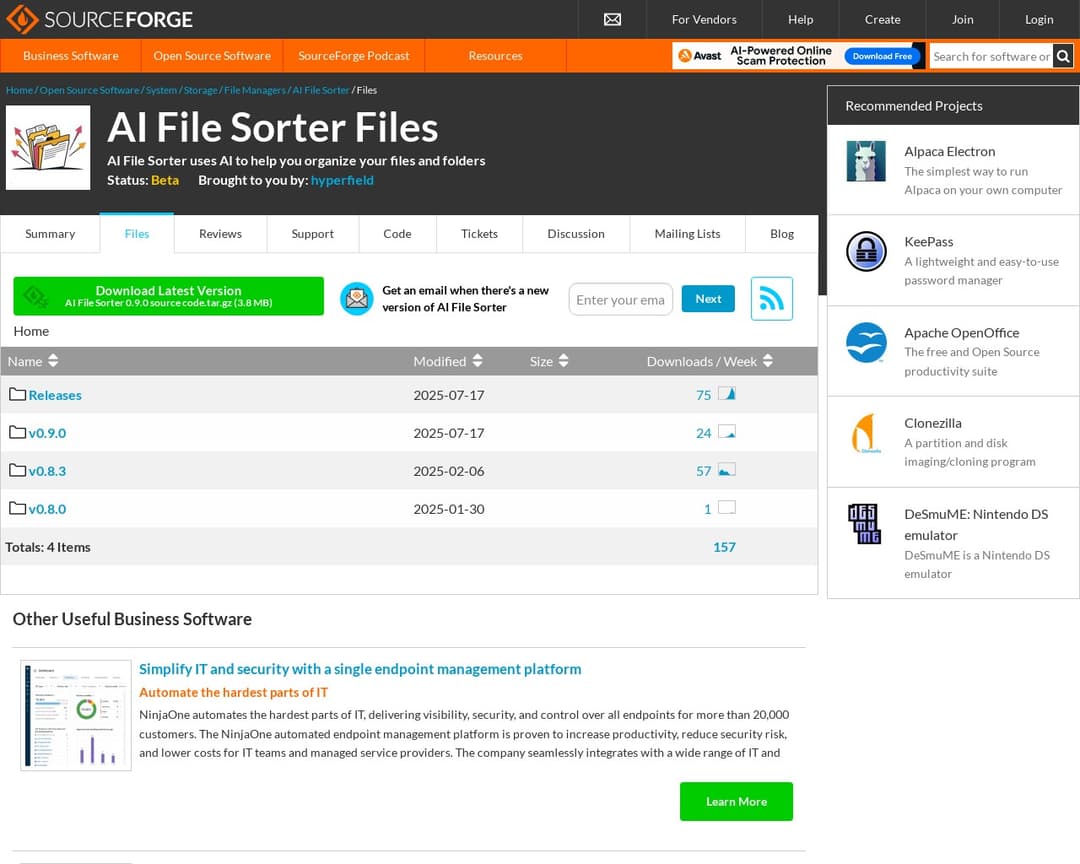Sort by Downloads / Week
The width and height of the screenshot is (1080, 864).
[x=709, y=361]
